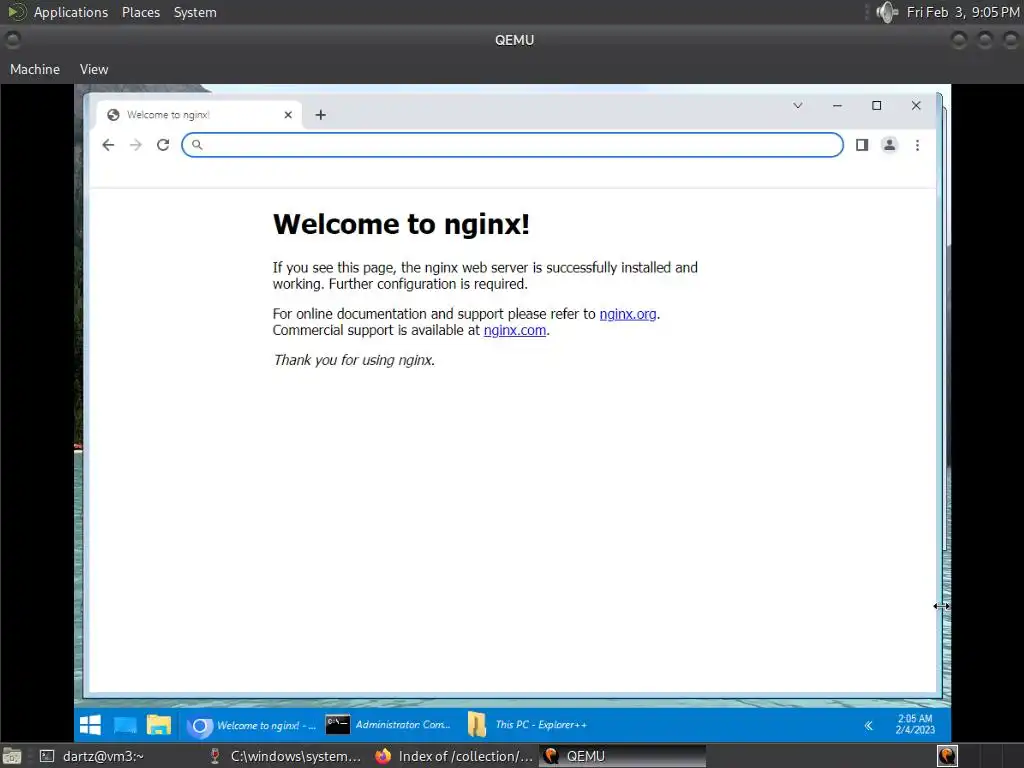This screenshot has height=768, width=1024.
Task: Open a new browser tab with plus
Action: [321, 115]
